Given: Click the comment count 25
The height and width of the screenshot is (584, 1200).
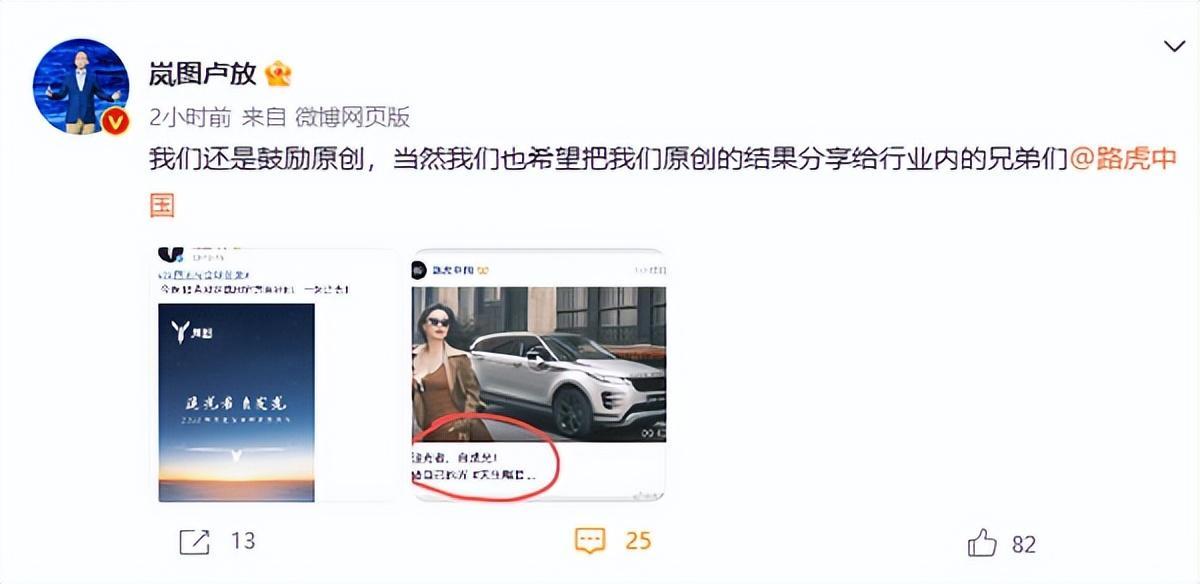Looking at the screenshot, I should [x=638, y=541].
